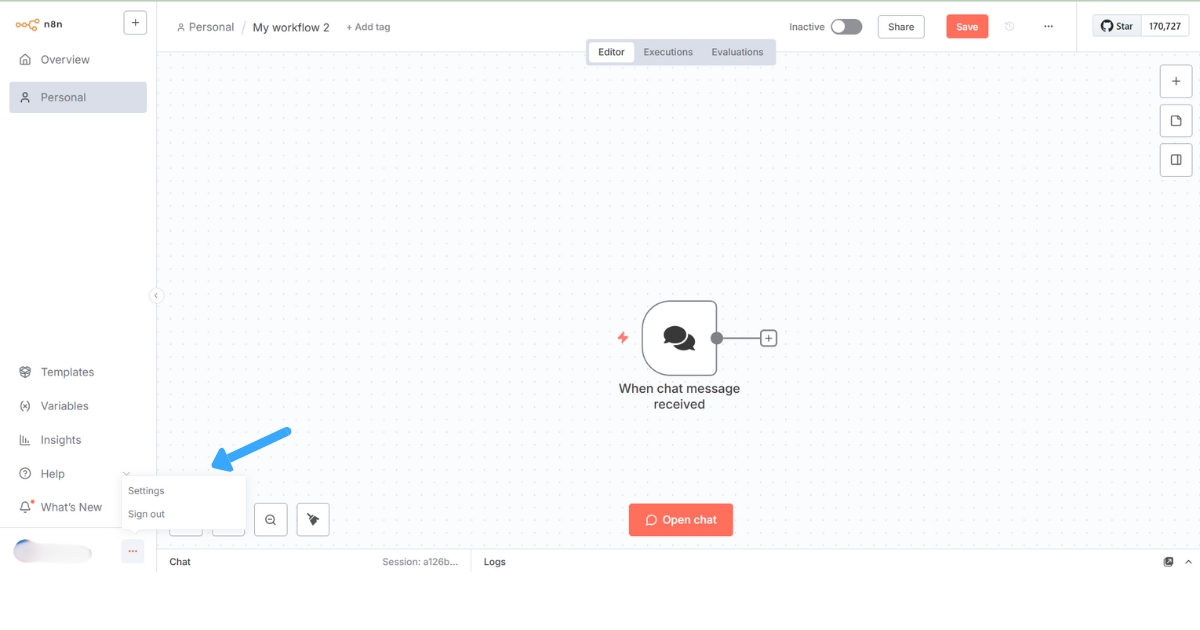The width and height of the screenshot is (1200, 630).
Task: Click the chat trigger node icon
Action: (679, 338)
